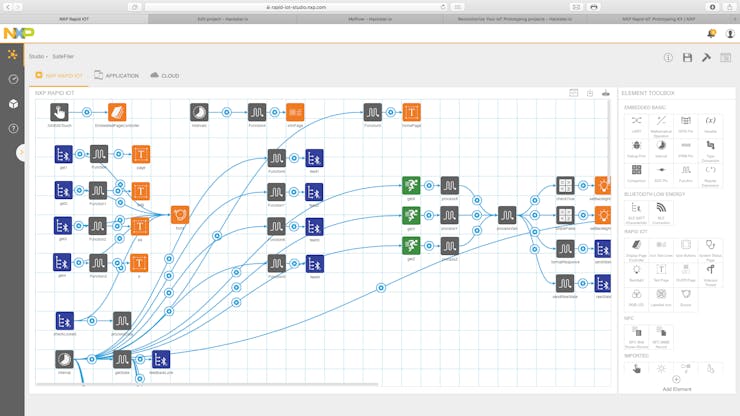Click Studio in the breadcrumb
The height and width of the screenshot is (416, 740).
coord(36,56)
